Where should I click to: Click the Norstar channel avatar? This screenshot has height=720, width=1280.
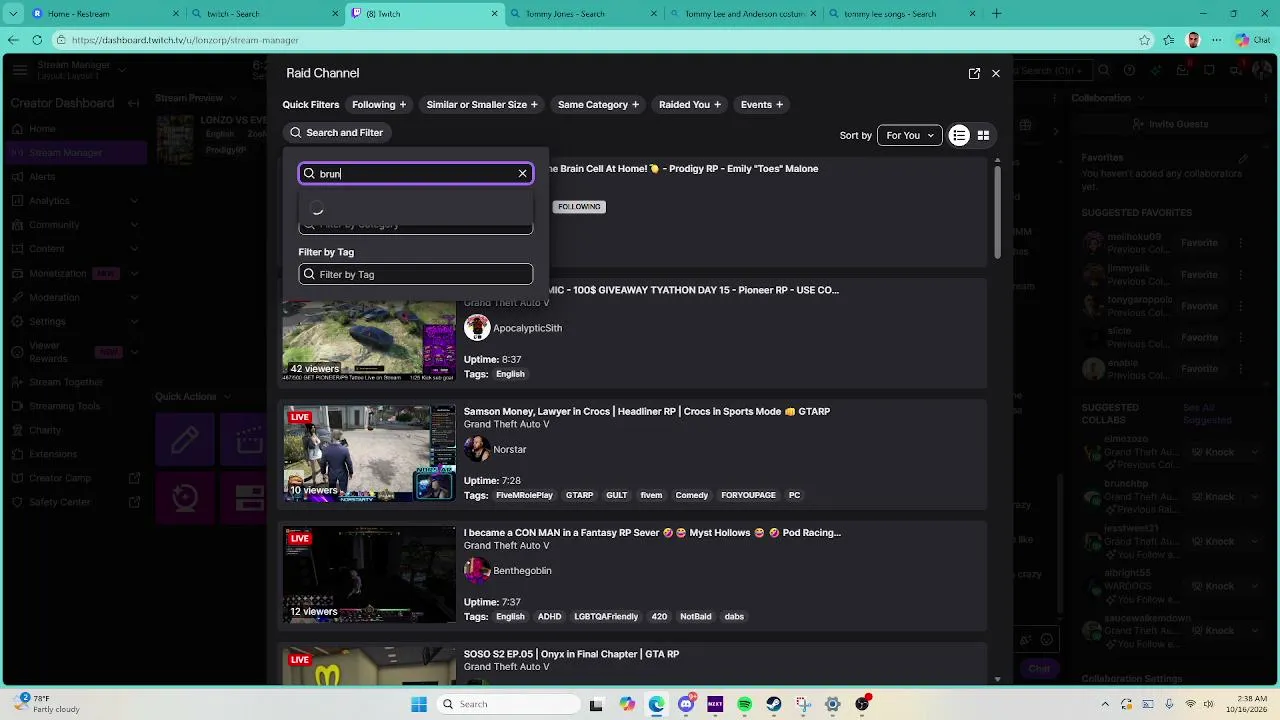coord(477,449)
